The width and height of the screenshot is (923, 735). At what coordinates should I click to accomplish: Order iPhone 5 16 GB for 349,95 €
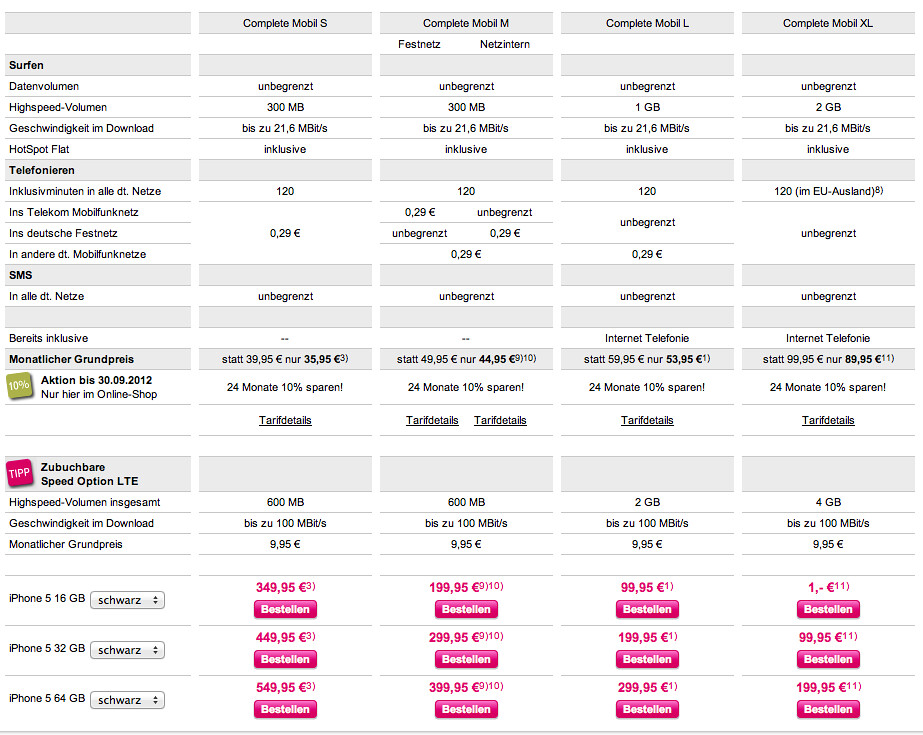click(285, 609)
